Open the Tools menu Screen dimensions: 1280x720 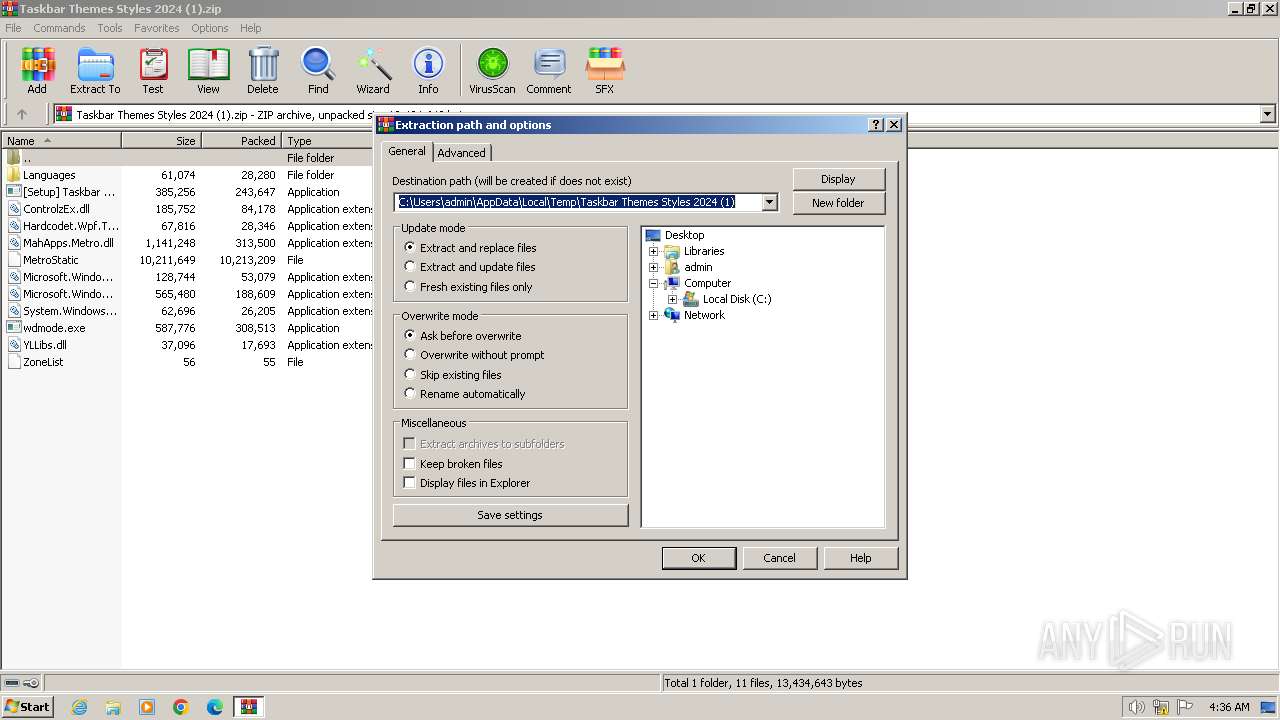110,28
